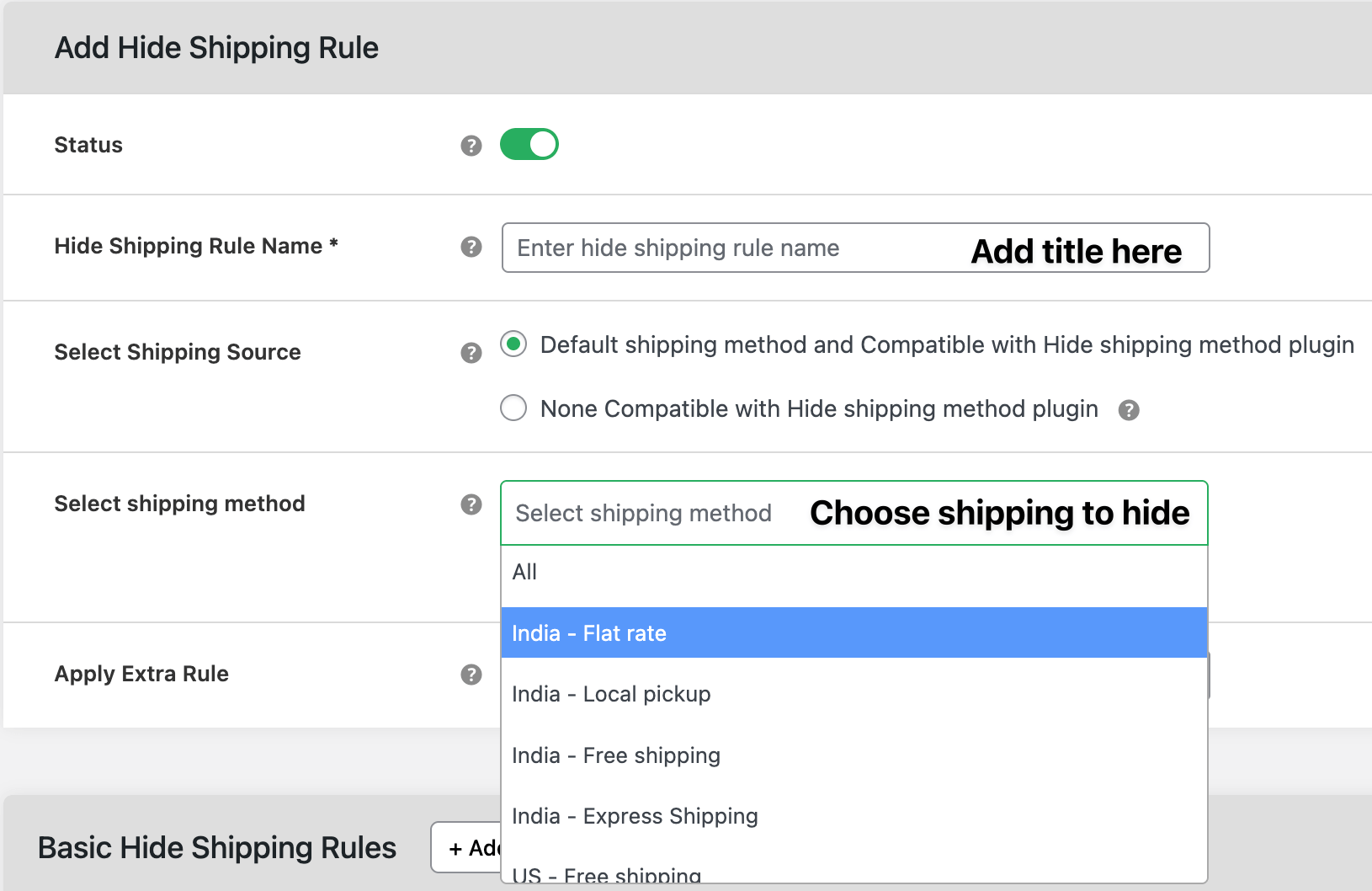Image resolution: width=1372 pixels, height=891 pixels.
Task: Open the Status help tooltip
Action: 471,144
